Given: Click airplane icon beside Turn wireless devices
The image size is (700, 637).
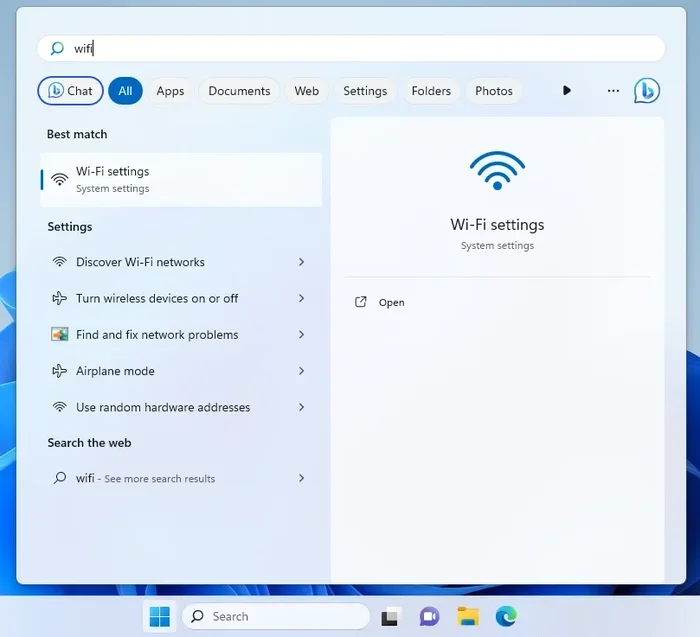Looking at the screenshot, I should [x=59, y=298].
